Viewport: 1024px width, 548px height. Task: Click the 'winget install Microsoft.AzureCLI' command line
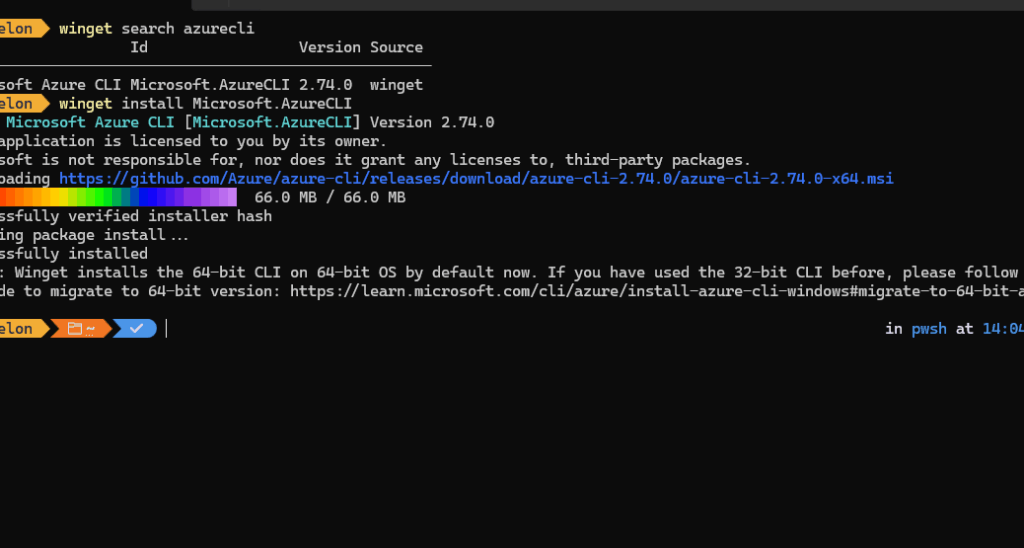pyautogui.click(x=205, y=104)
